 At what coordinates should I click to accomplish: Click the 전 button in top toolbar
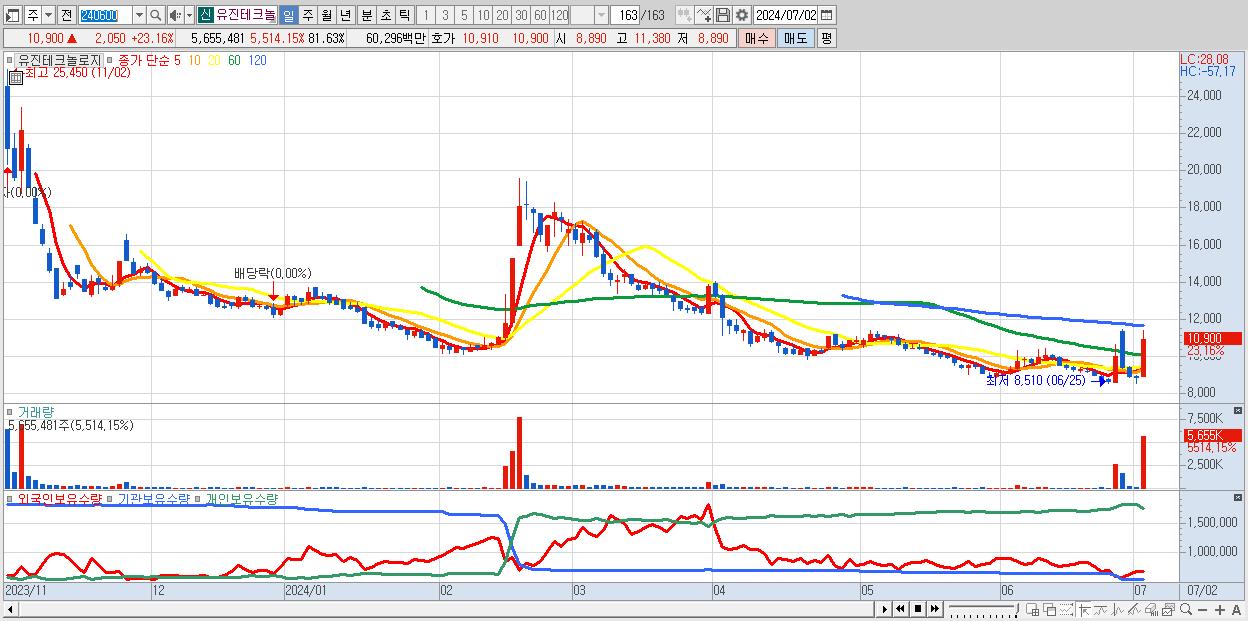[x=67, y=15]
